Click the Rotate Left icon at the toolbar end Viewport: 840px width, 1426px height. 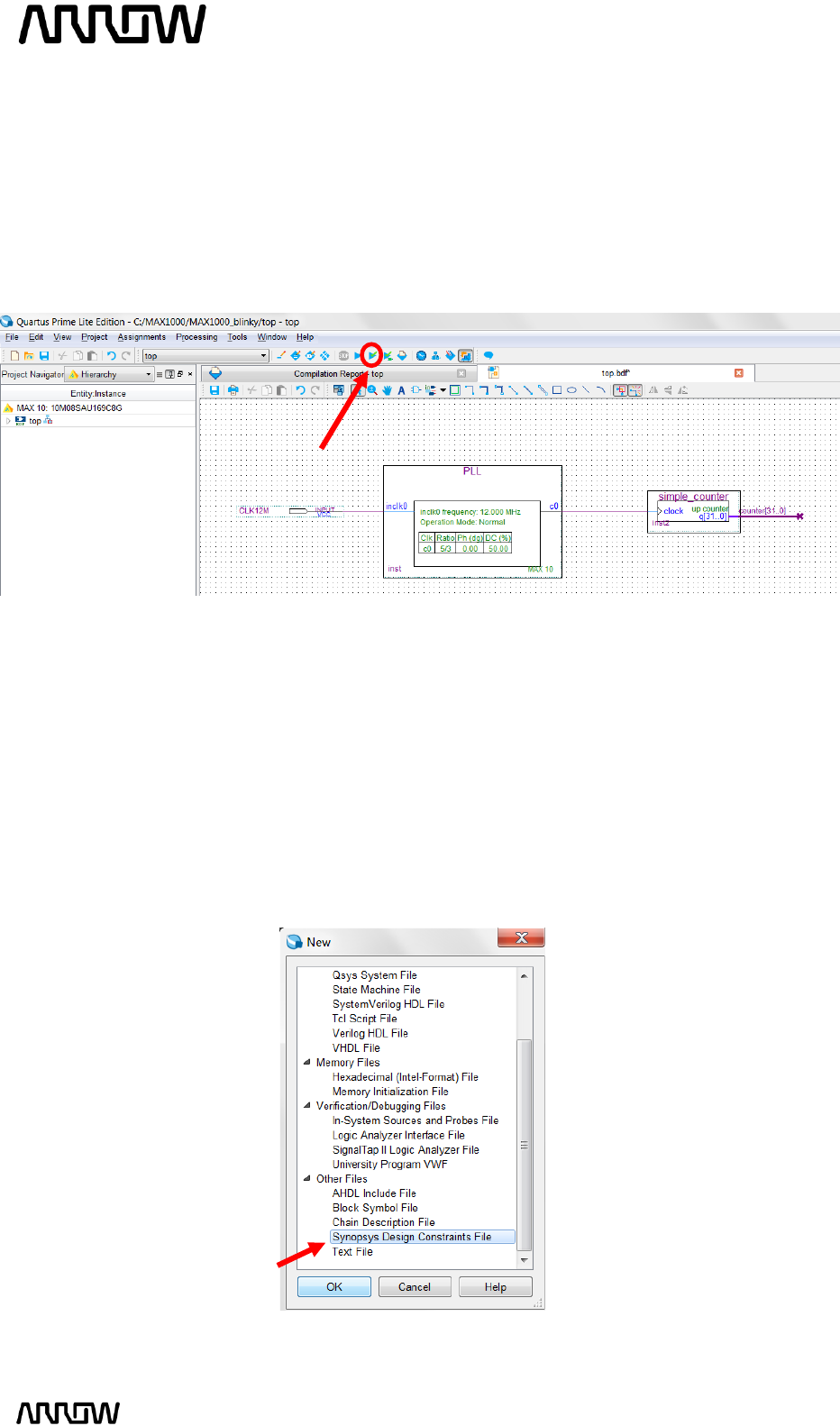pyautogui.click(x=683, y=390)
